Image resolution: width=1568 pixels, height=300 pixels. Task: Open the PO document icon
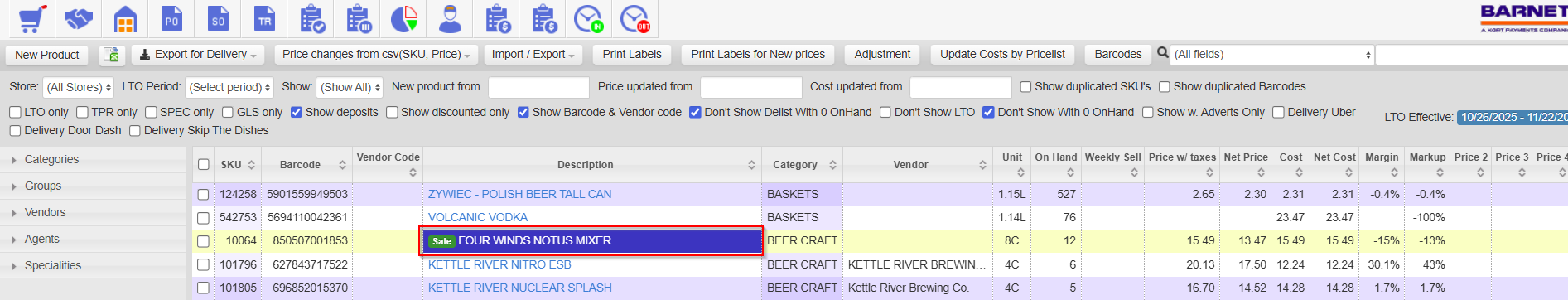tap(171, 18)
